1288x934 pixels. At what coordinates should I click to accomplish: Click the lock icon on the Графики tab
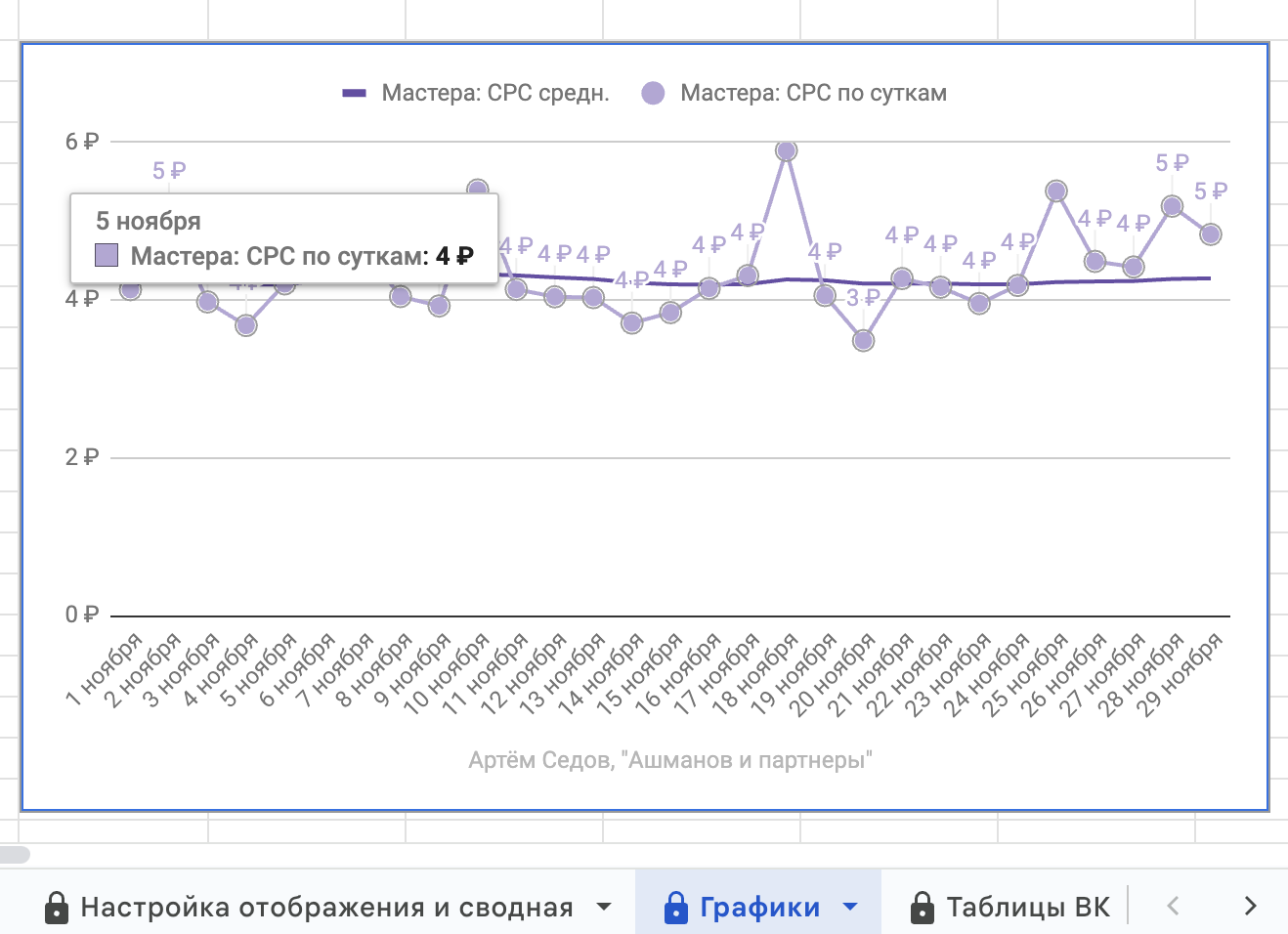point(675,907)
